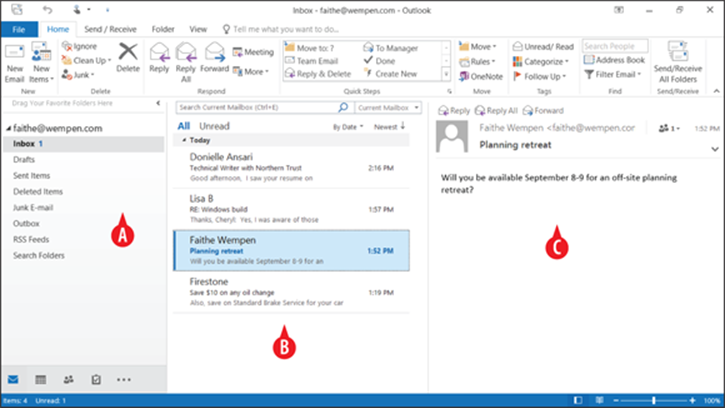Collapse the faithe@wempen.com account tree
The width and height of the screenshot is (725, 408).
(x=8, y=128)
